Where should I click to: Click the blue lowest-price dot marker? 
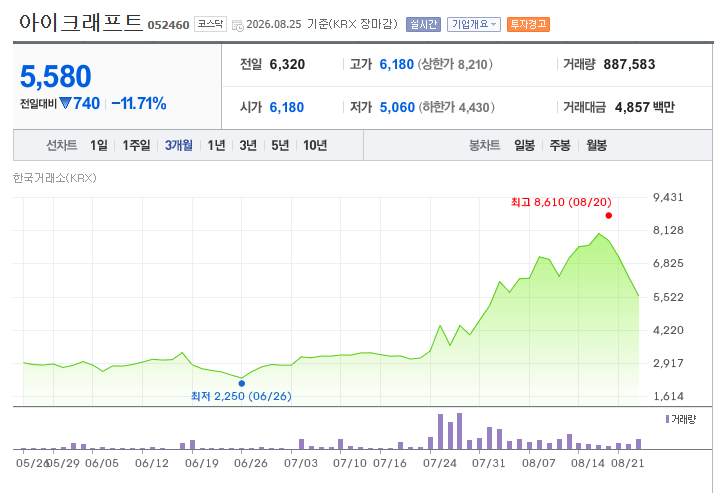click(x=241, y=383)
